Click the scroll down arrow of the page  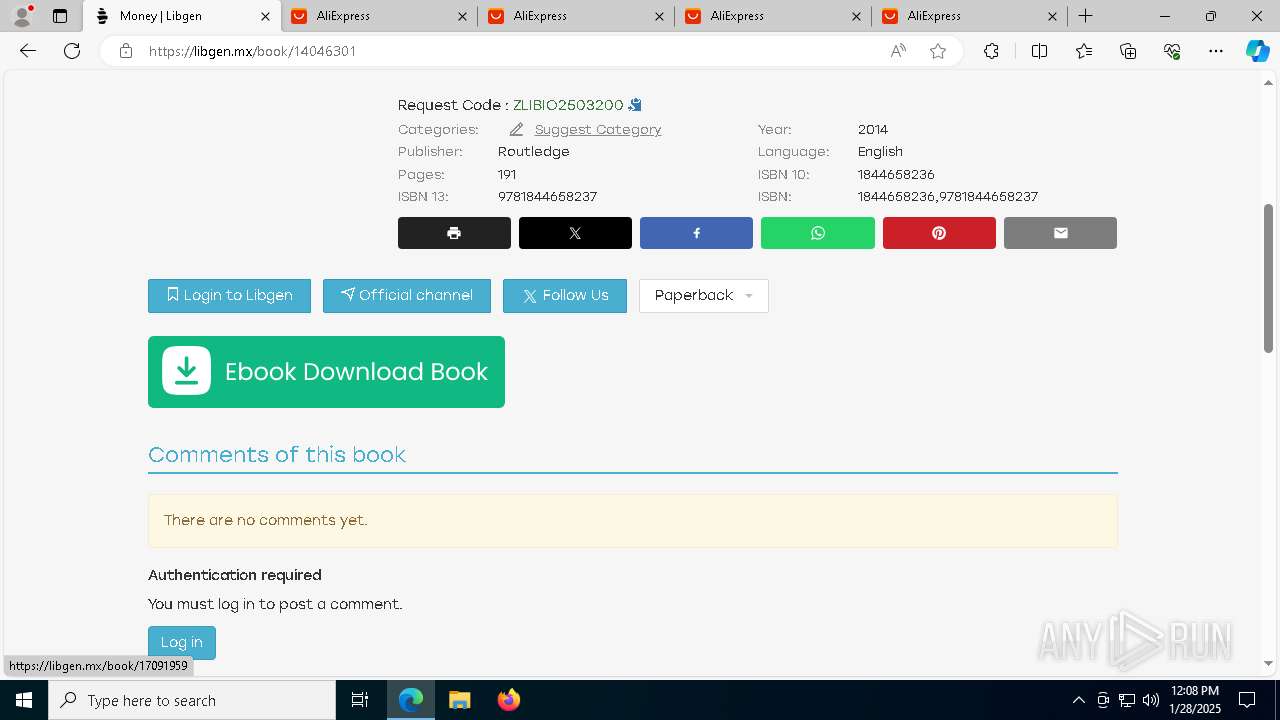(x=1268, y=663)
